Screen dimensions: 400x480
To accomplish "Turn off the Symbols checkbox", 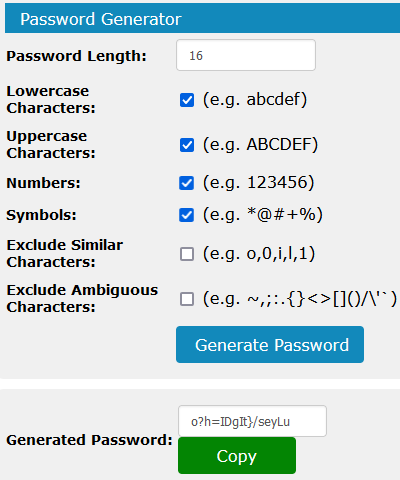I will (187, 215).
